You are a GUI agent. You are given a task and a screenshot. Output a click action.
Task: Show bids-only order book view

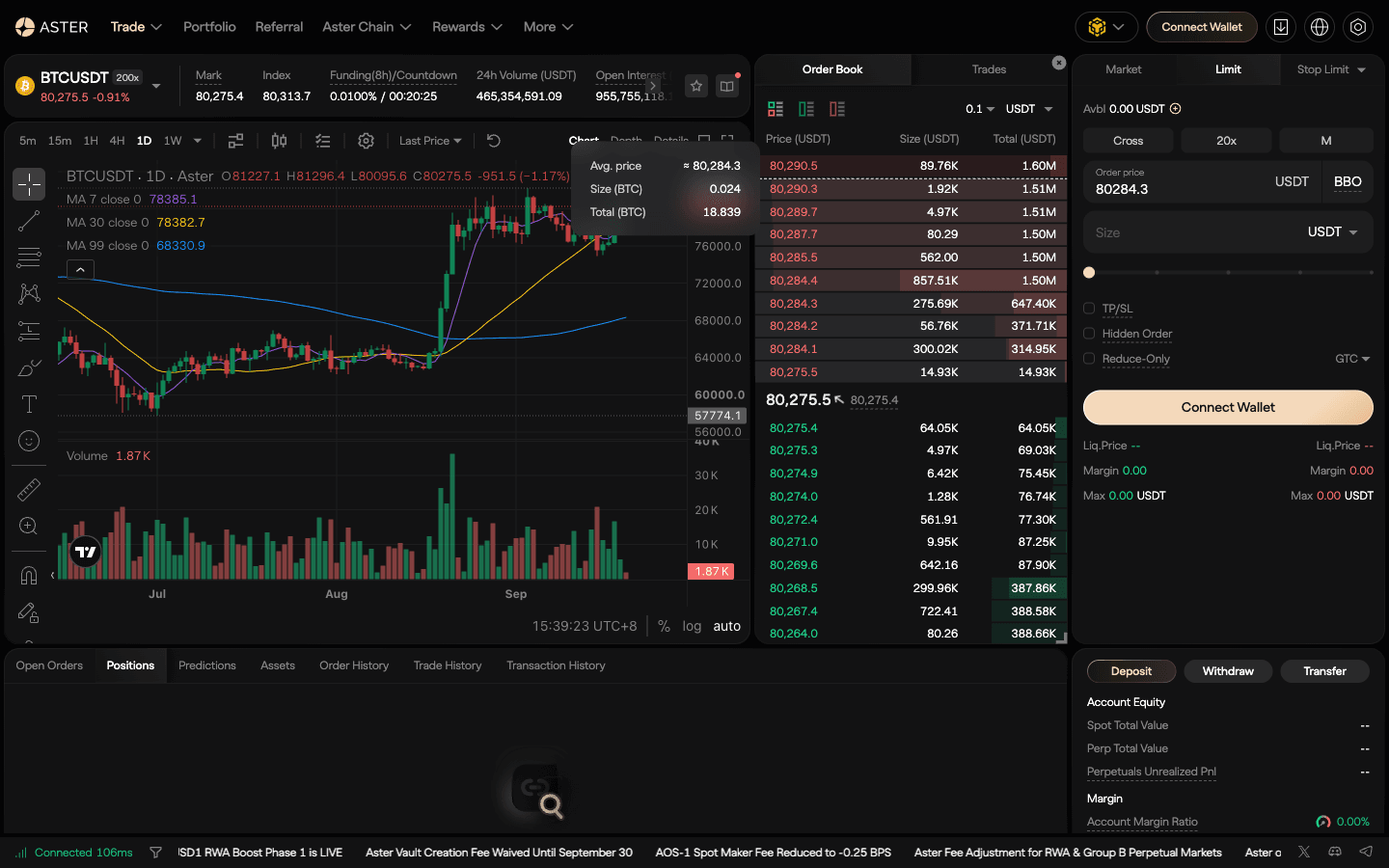coord(806,109)
